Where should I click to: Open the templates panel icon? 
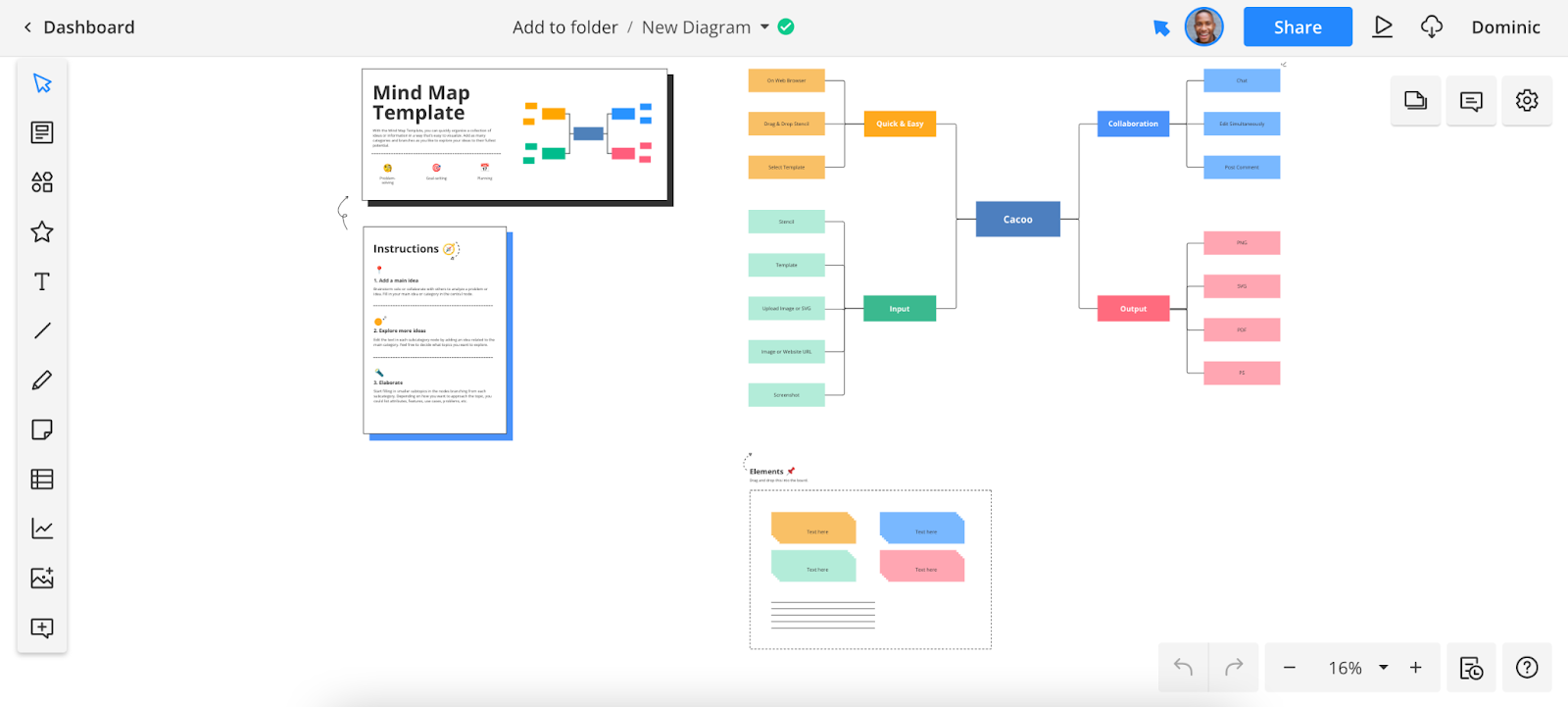click(42, 132)
